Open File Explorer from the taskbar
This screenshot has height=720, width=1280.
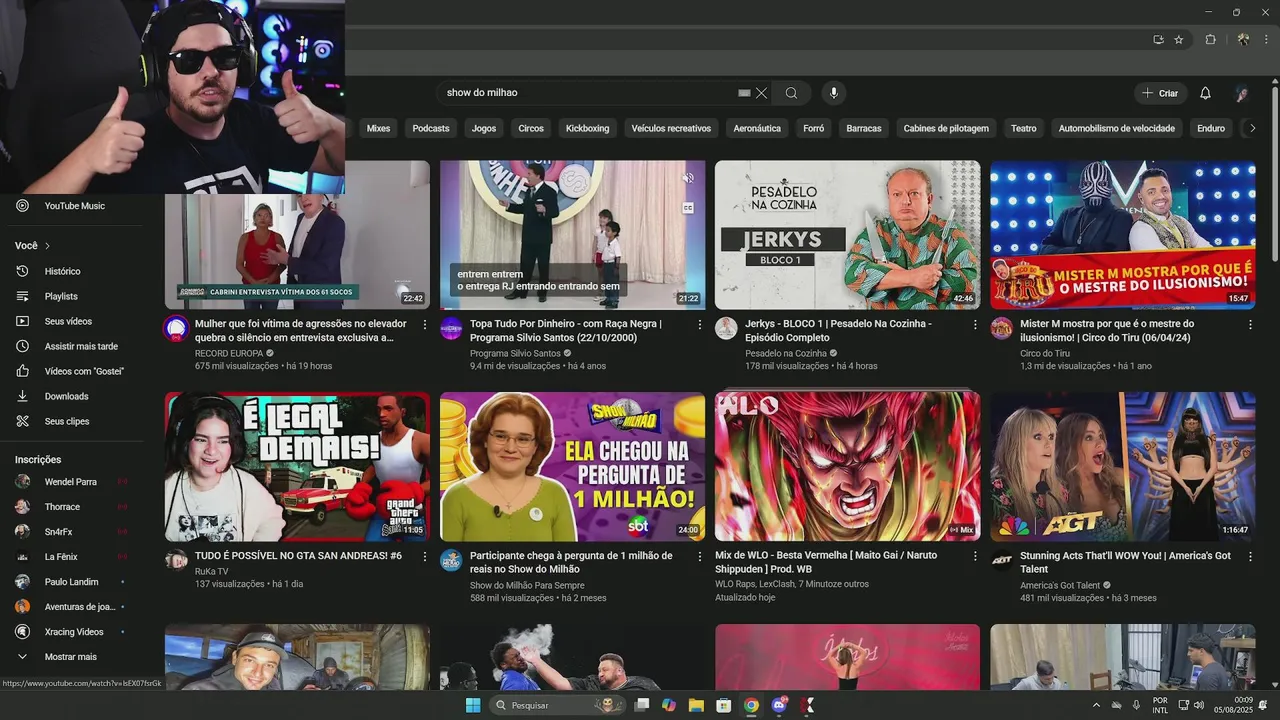696,705
